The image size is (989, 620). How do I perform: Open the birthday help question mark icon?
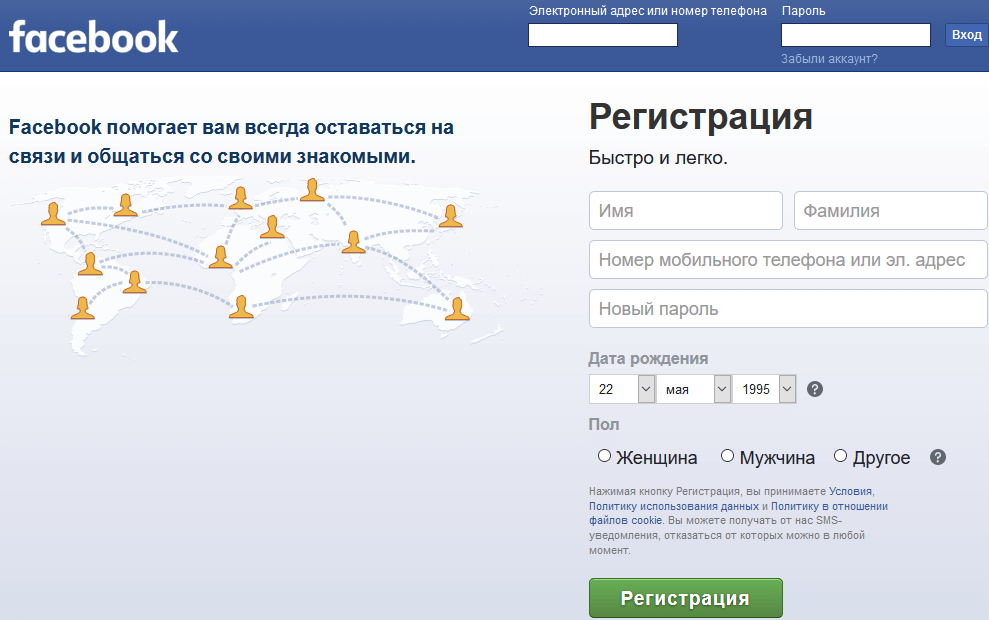click(x=814, y=389)
